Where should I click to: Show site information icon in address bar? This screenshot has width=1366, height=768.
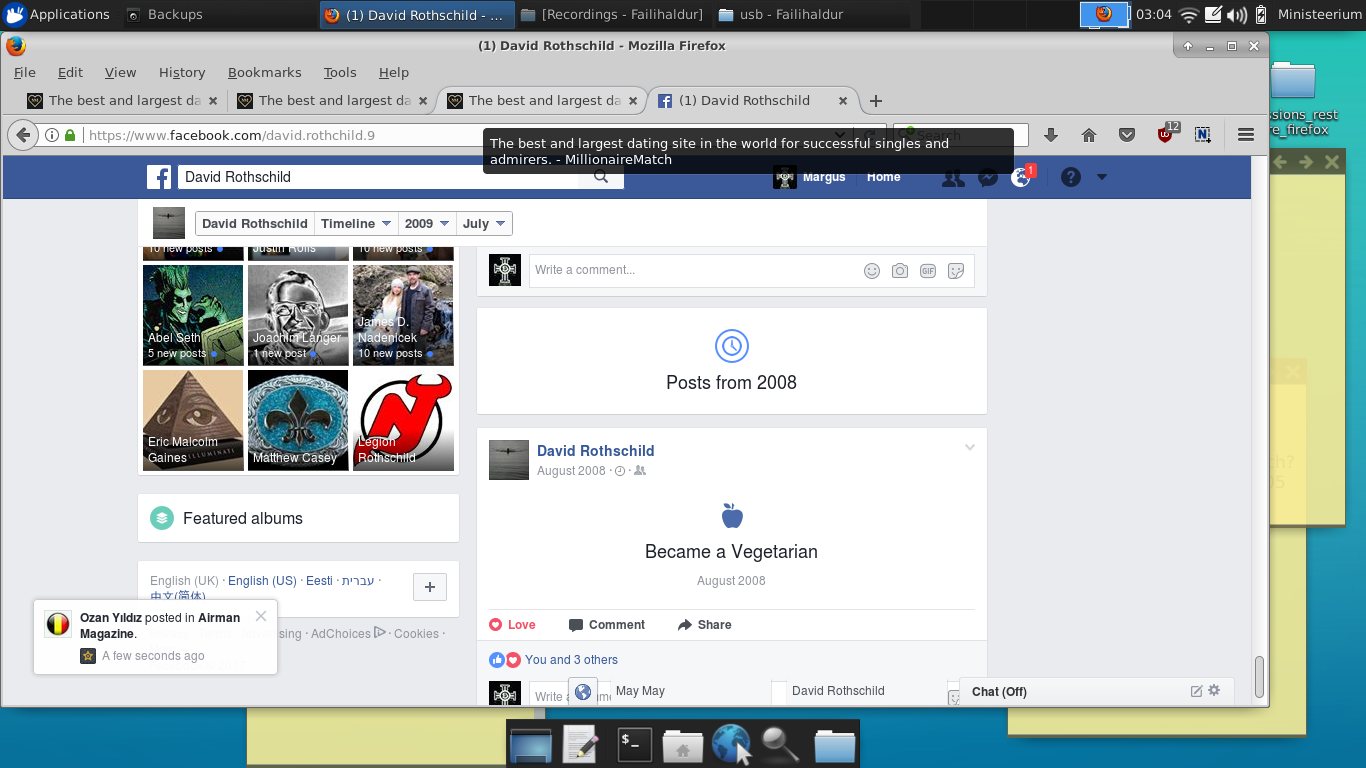[x=52, y=135]
